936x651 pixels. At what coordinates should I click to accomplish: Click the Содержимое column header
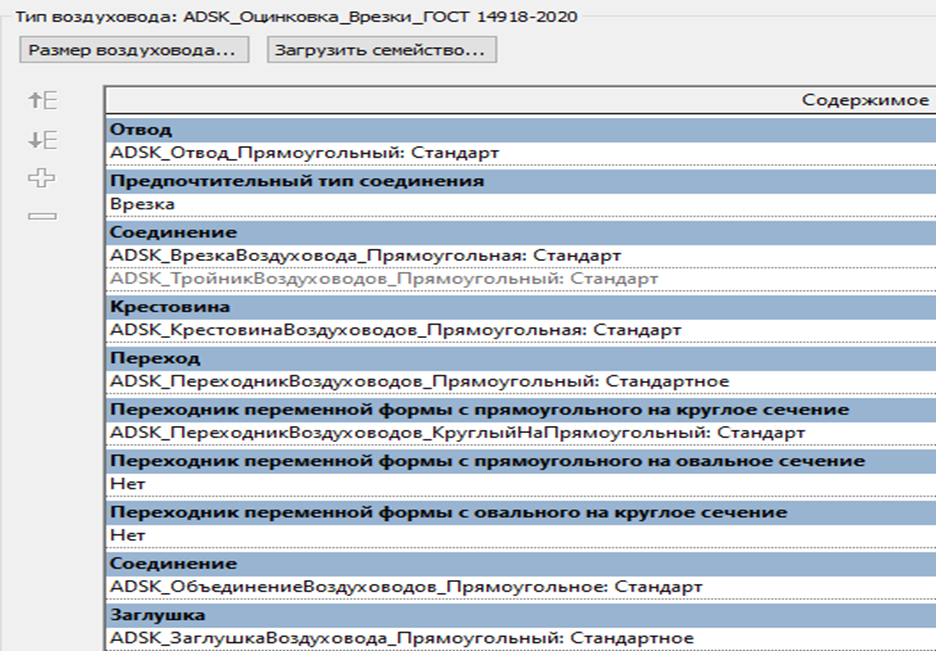[521, 100]
